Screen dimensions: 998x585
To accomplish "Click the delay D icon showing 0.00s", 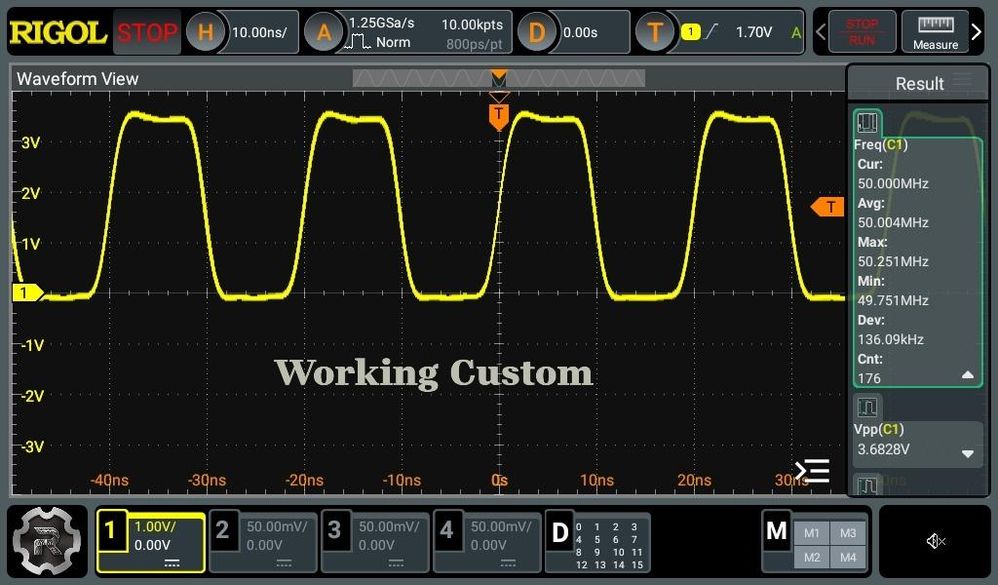I will [x=537, y=31].
